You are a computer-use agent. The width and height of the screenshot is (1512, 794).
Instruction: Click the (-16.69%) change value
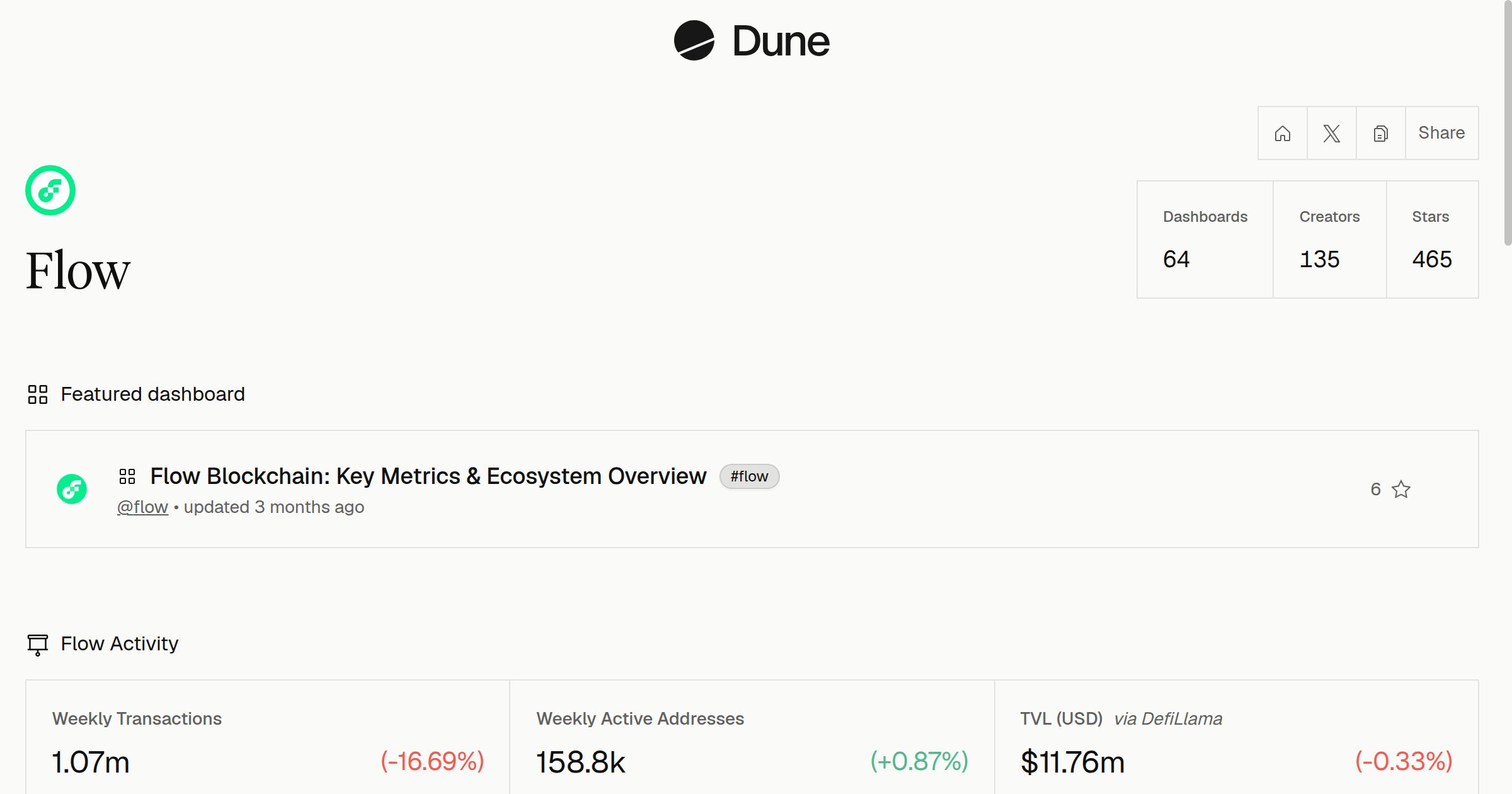point(432,761)
